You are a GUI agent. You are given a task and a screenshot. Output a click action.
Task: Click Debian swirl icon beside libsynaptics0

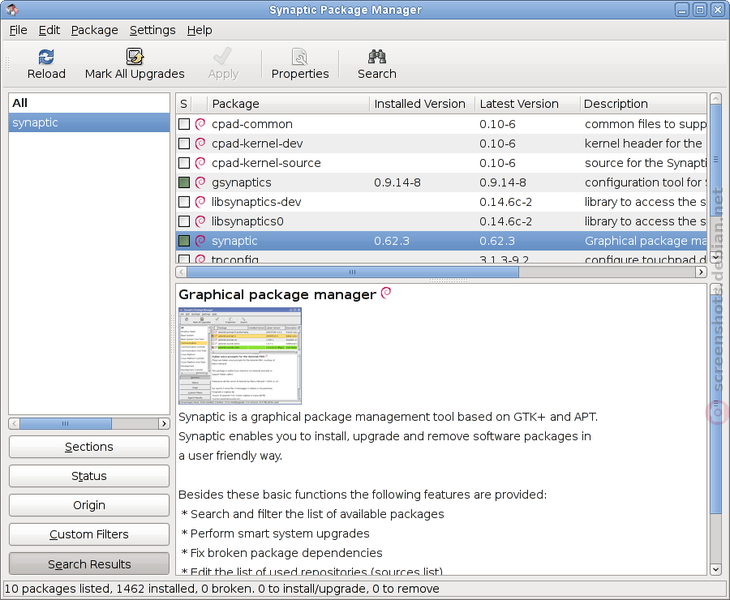(x=200, y=221)
